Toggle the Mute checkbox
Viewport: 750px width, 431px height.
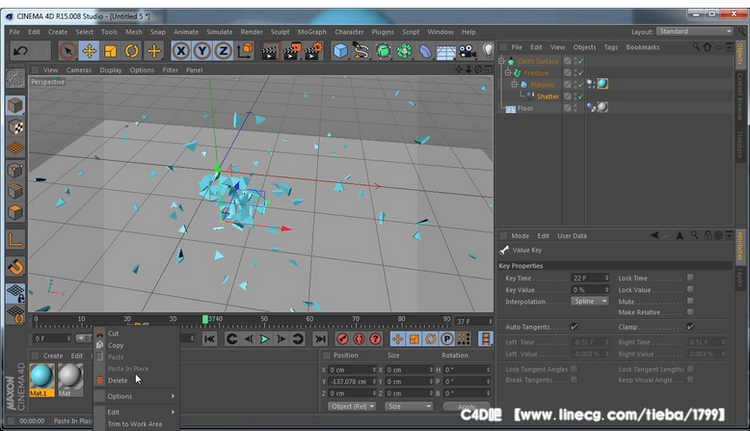[690, 301]
